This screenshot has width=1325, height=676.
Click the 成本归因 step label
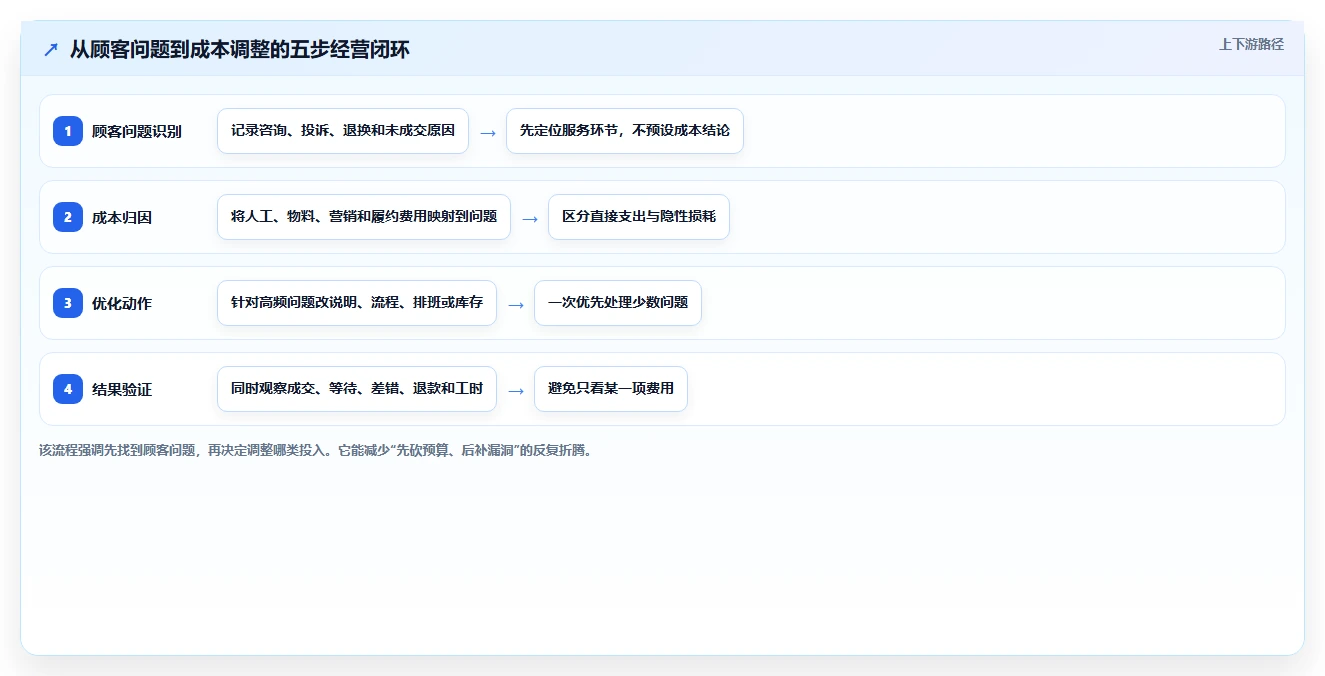[122, 217]
